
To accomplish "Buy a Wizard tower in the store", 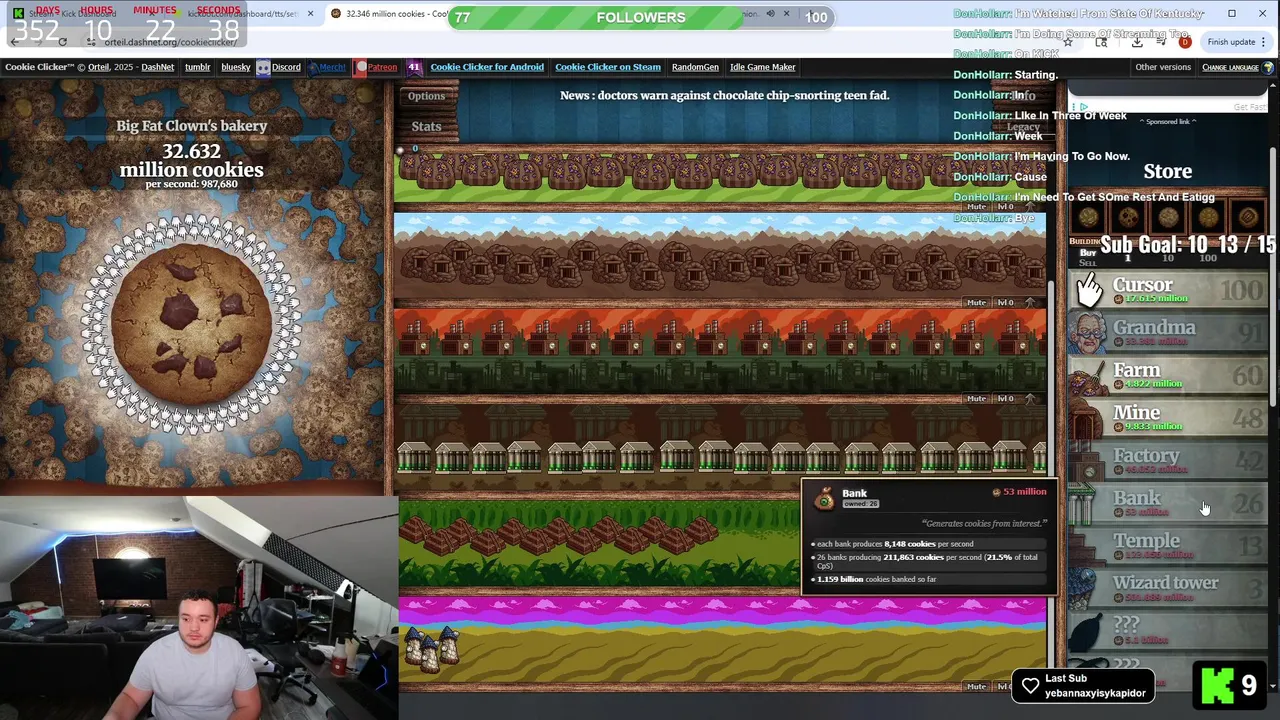I will [x=1168, y=589].
